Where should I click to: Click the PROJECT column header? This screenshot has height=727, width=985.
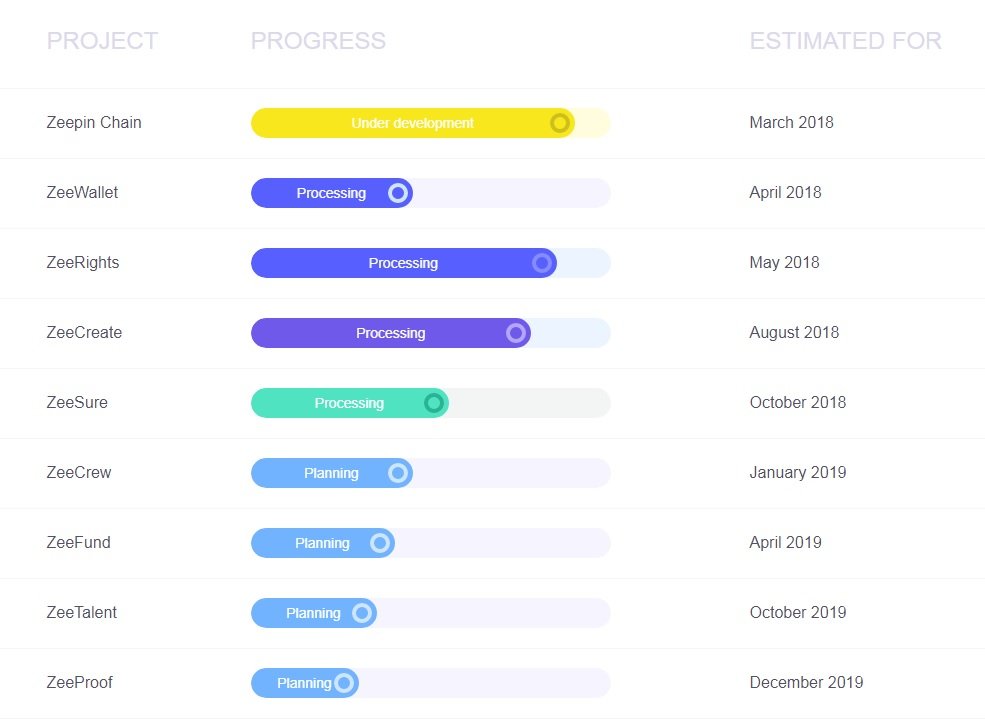tap(102, 41)
